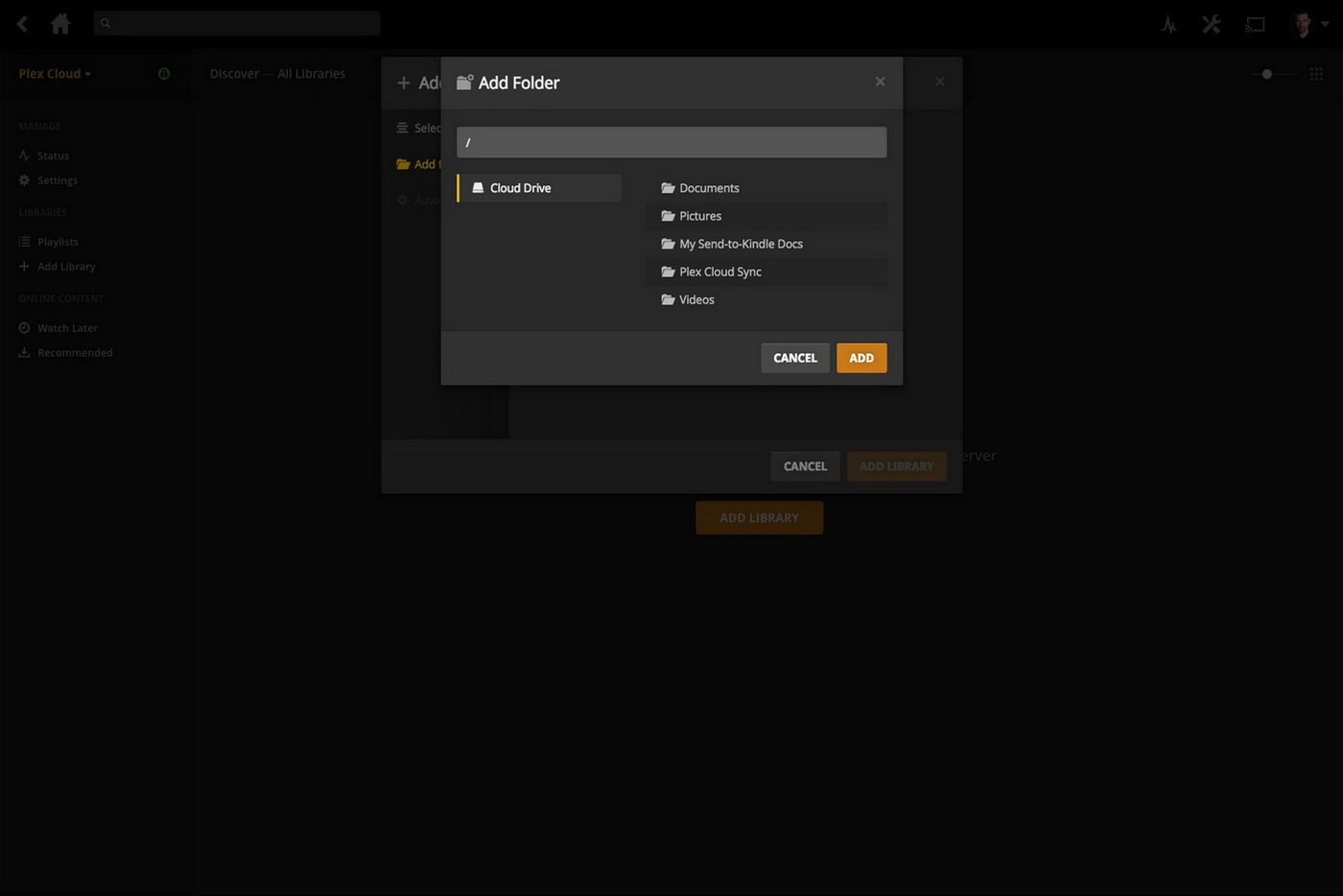Open Playlists in the sidebar
Screen dimensions: 1343x896
[58, 242]
